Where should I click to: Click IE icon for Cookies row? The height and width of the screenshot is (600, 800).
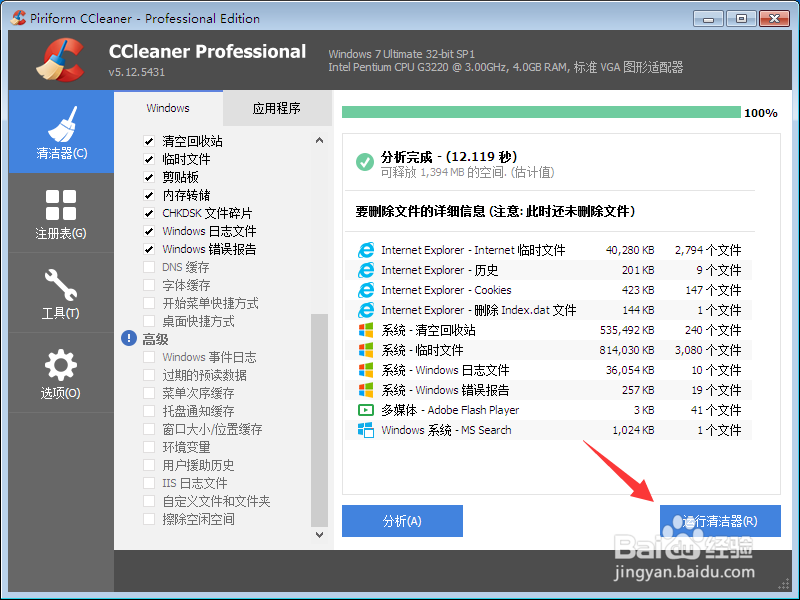click(x=366, y=290)
